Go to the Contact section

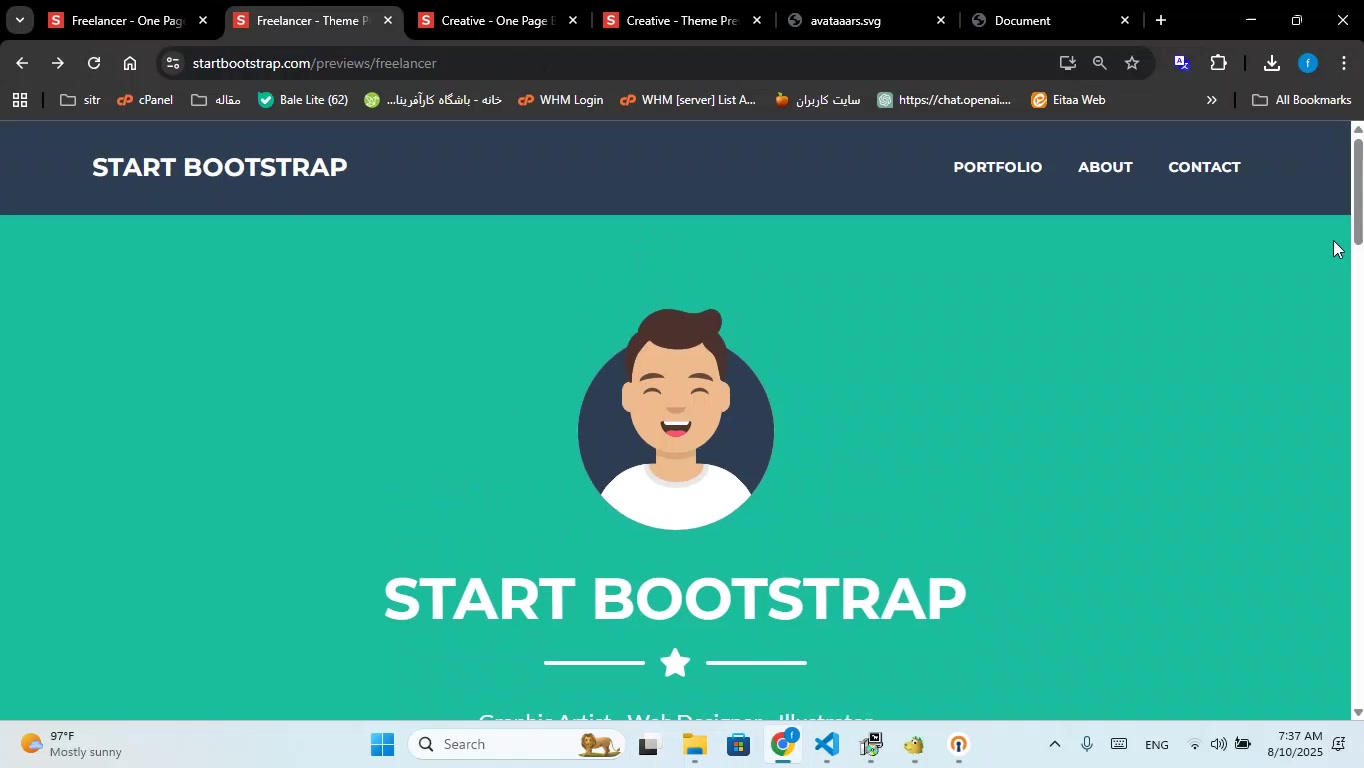1204,167
